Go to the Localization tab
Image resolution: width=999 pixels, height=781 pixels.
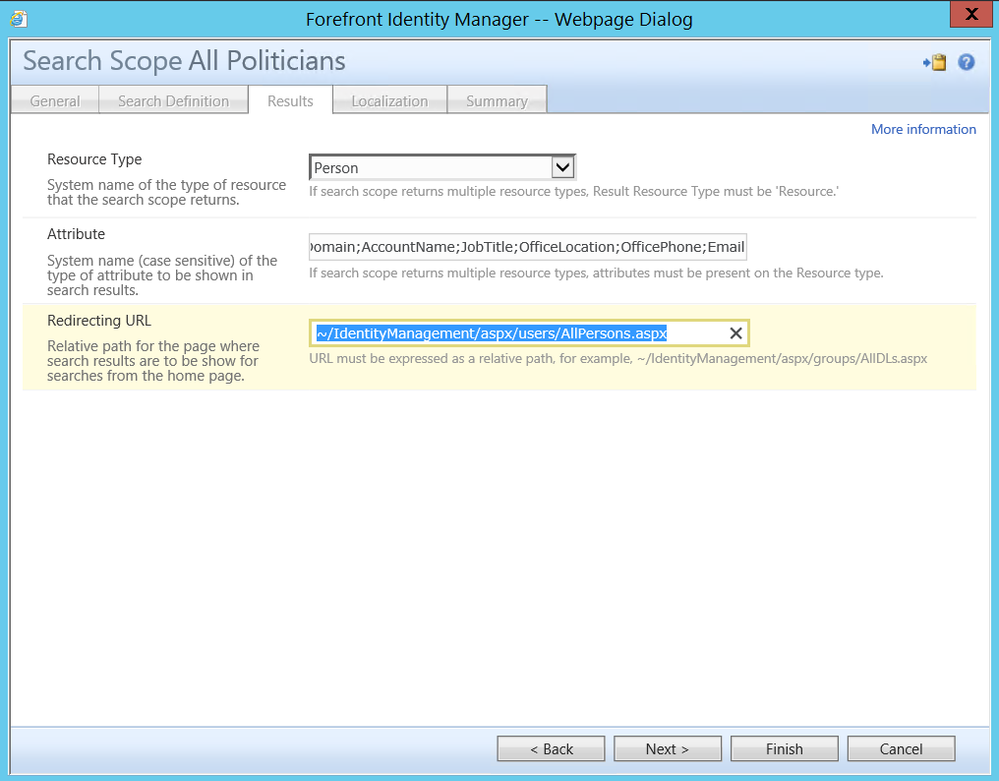coord(390,101)
